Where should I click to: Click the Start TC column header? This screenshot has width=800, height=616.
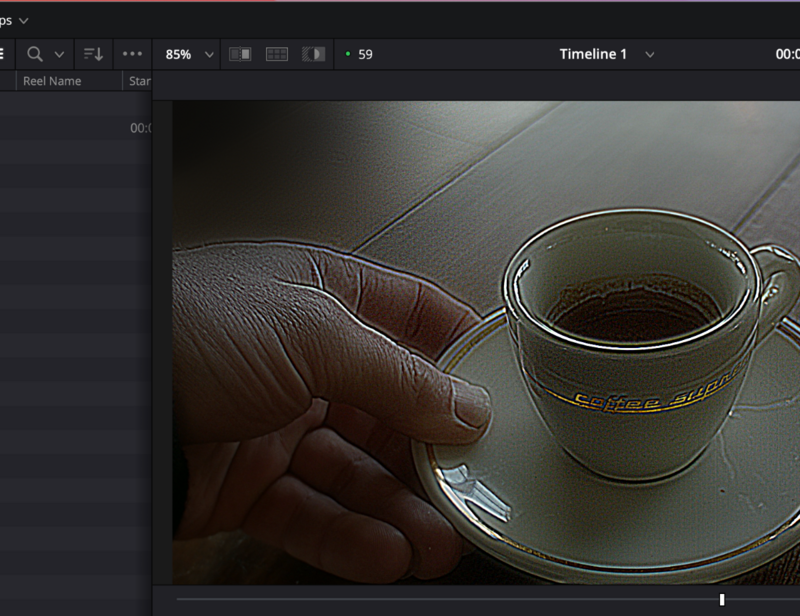click(138, 81)
